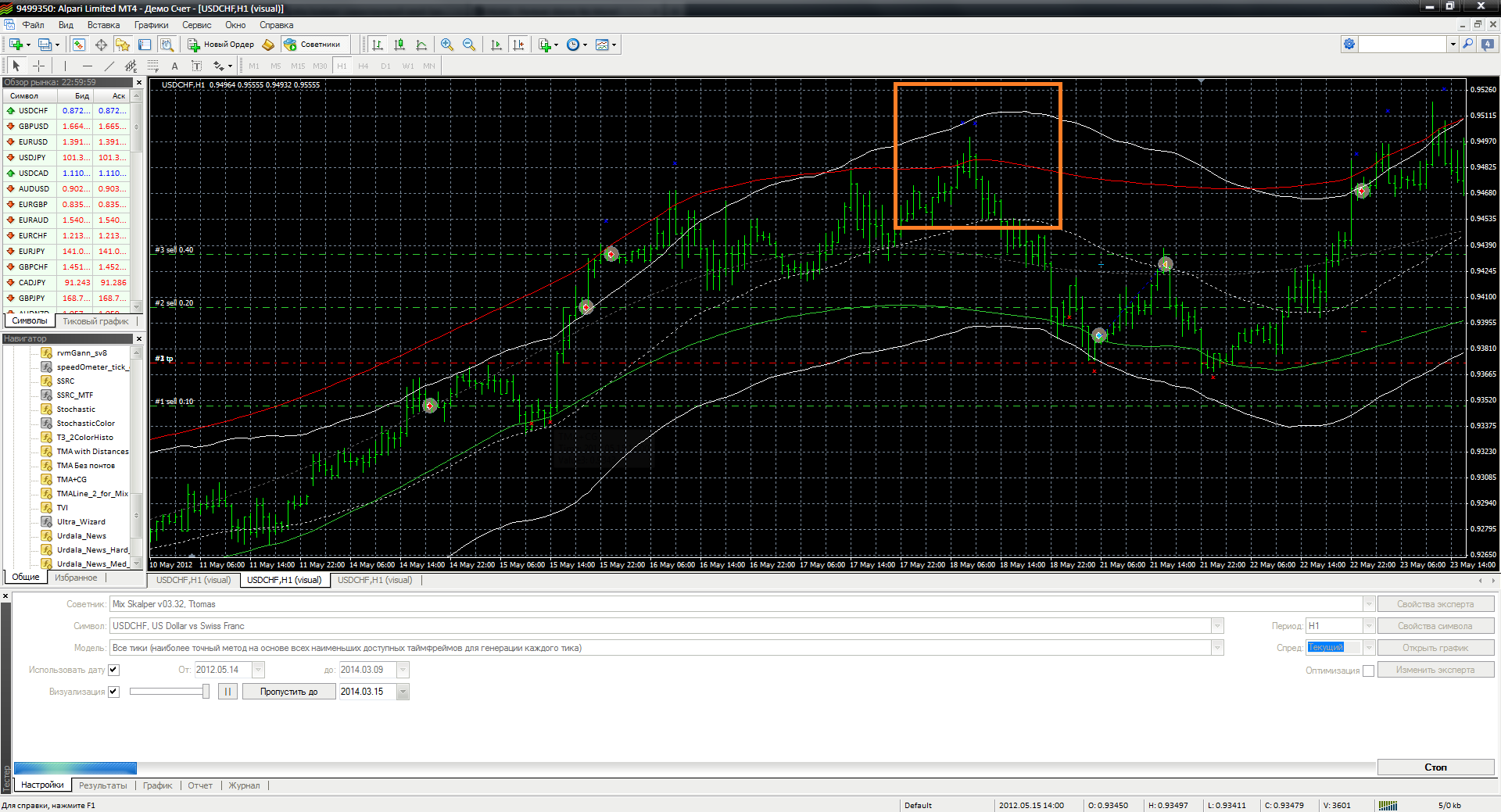Select the text label 'T' tool
The width and height of the screenshot is (1501, 812).
196,66
